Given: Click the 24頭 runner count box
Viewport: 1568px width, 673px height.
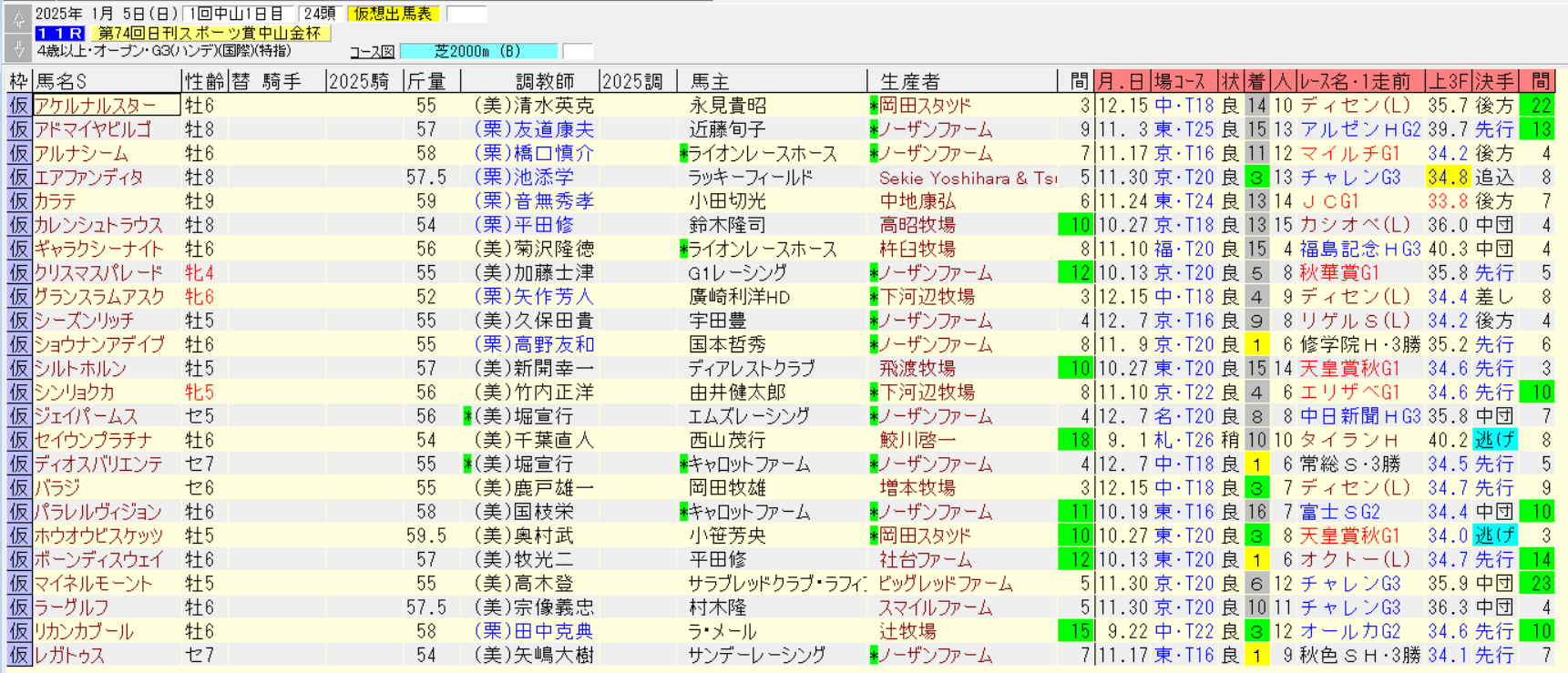Looking at the screenshot, I should 320,14.
